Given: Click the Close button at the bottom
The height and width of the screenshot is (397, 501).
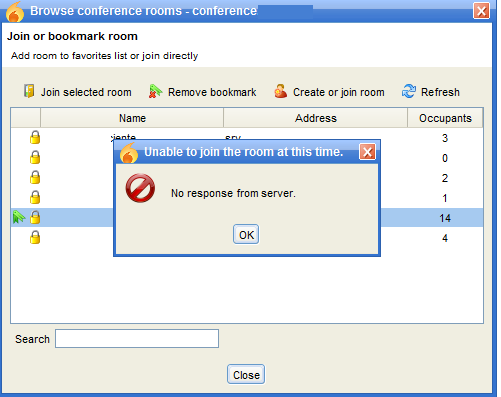Looking at the screenshot, I should [246, 374].
